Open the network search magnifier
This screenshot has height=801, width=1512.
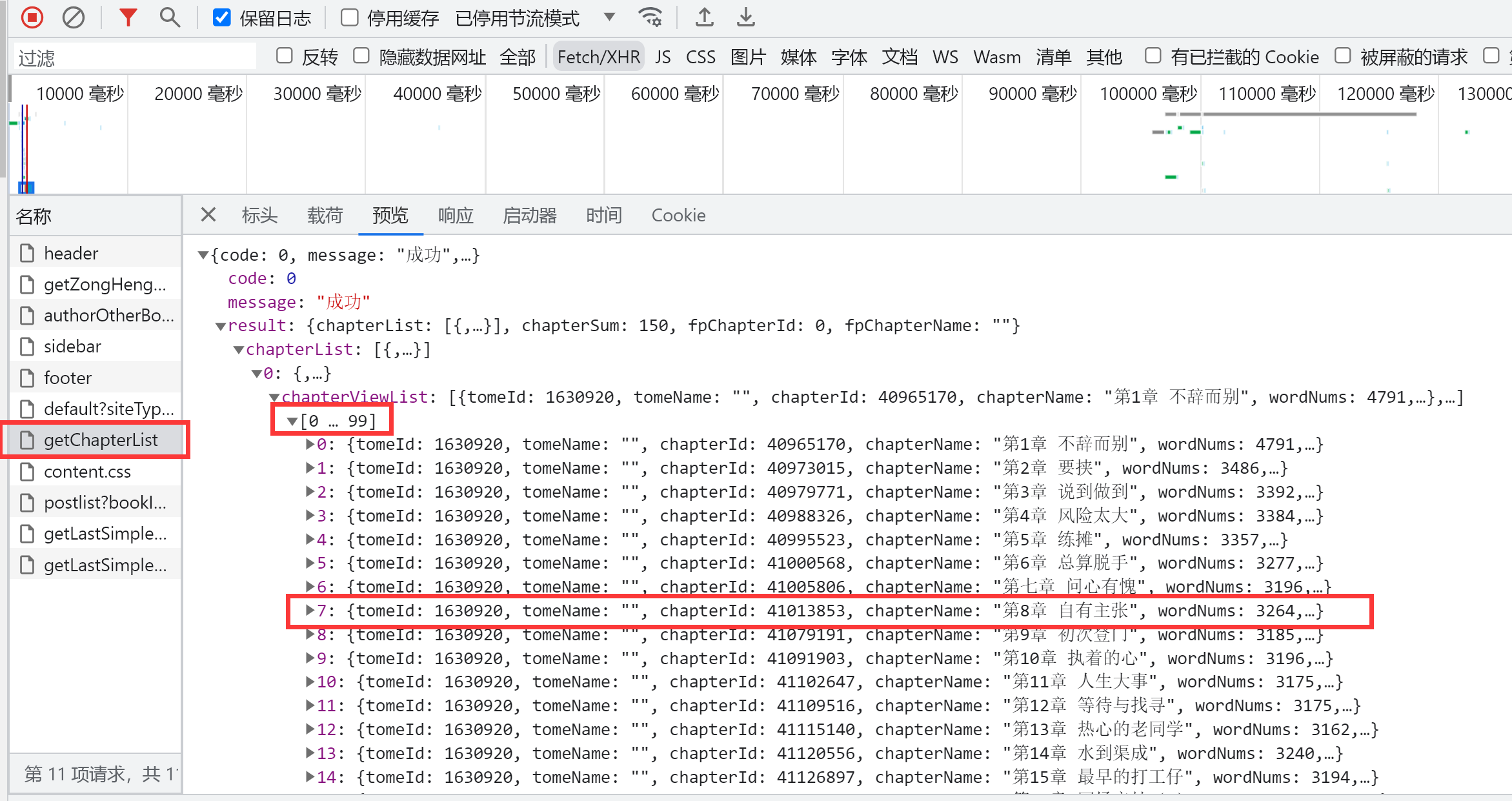170,17
